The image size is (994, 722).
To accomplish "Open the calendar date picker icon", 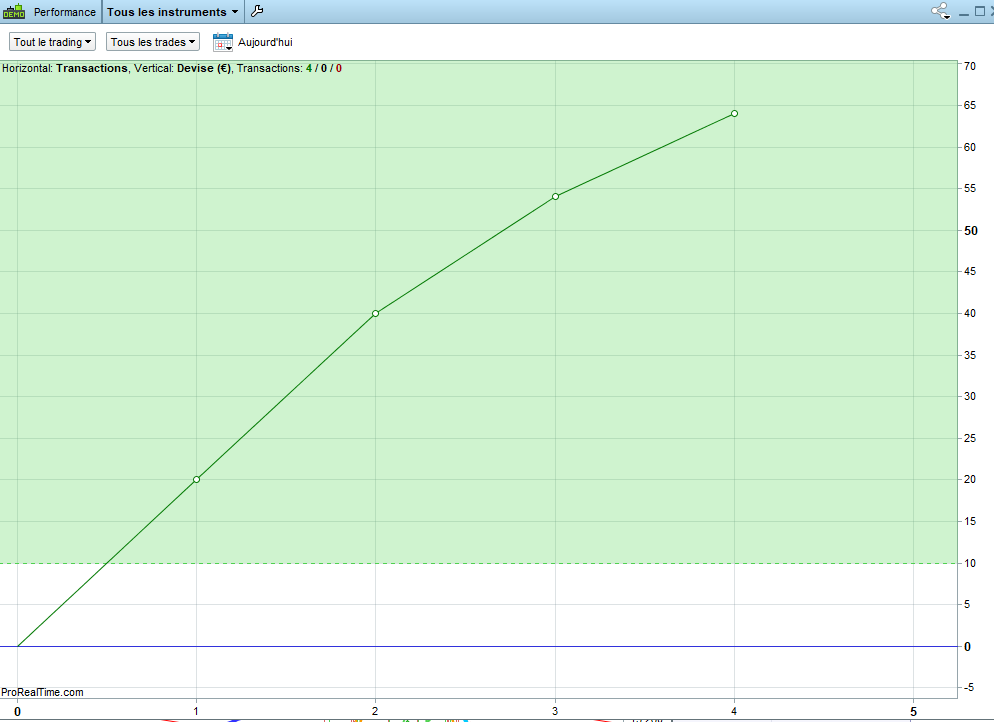I will [223, 42].
